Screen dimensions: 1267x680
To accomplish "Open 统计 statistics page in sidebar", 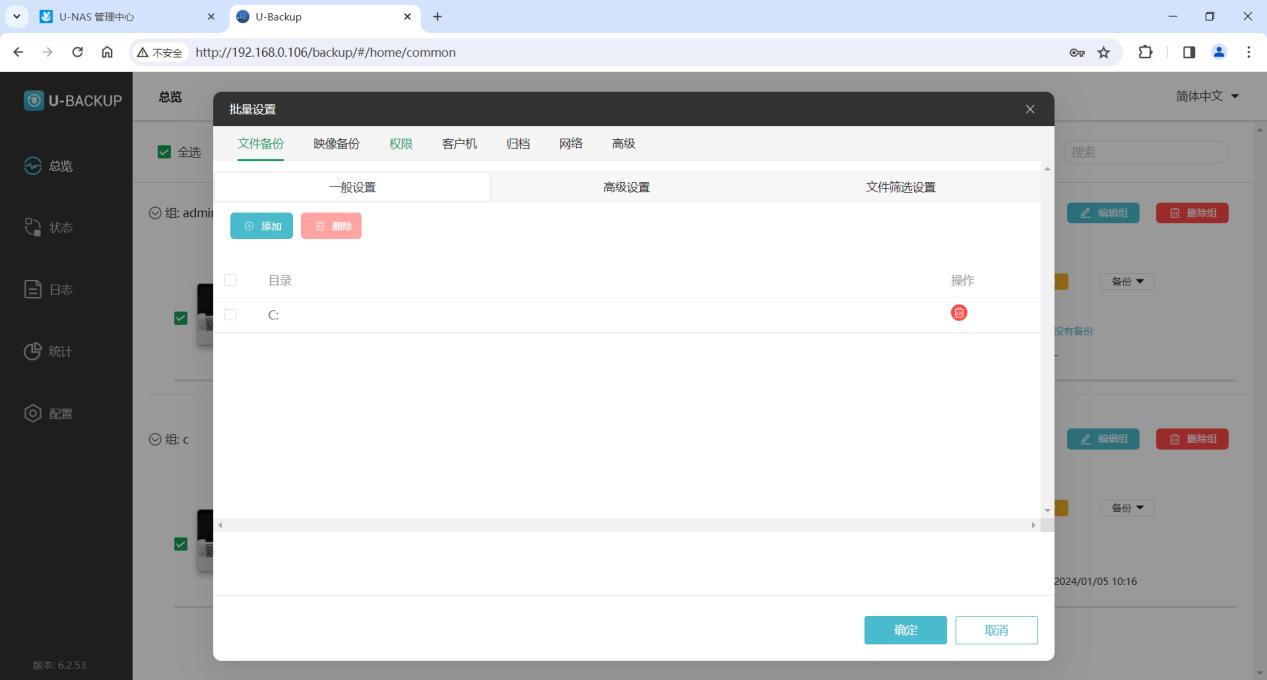I will 50,352.
